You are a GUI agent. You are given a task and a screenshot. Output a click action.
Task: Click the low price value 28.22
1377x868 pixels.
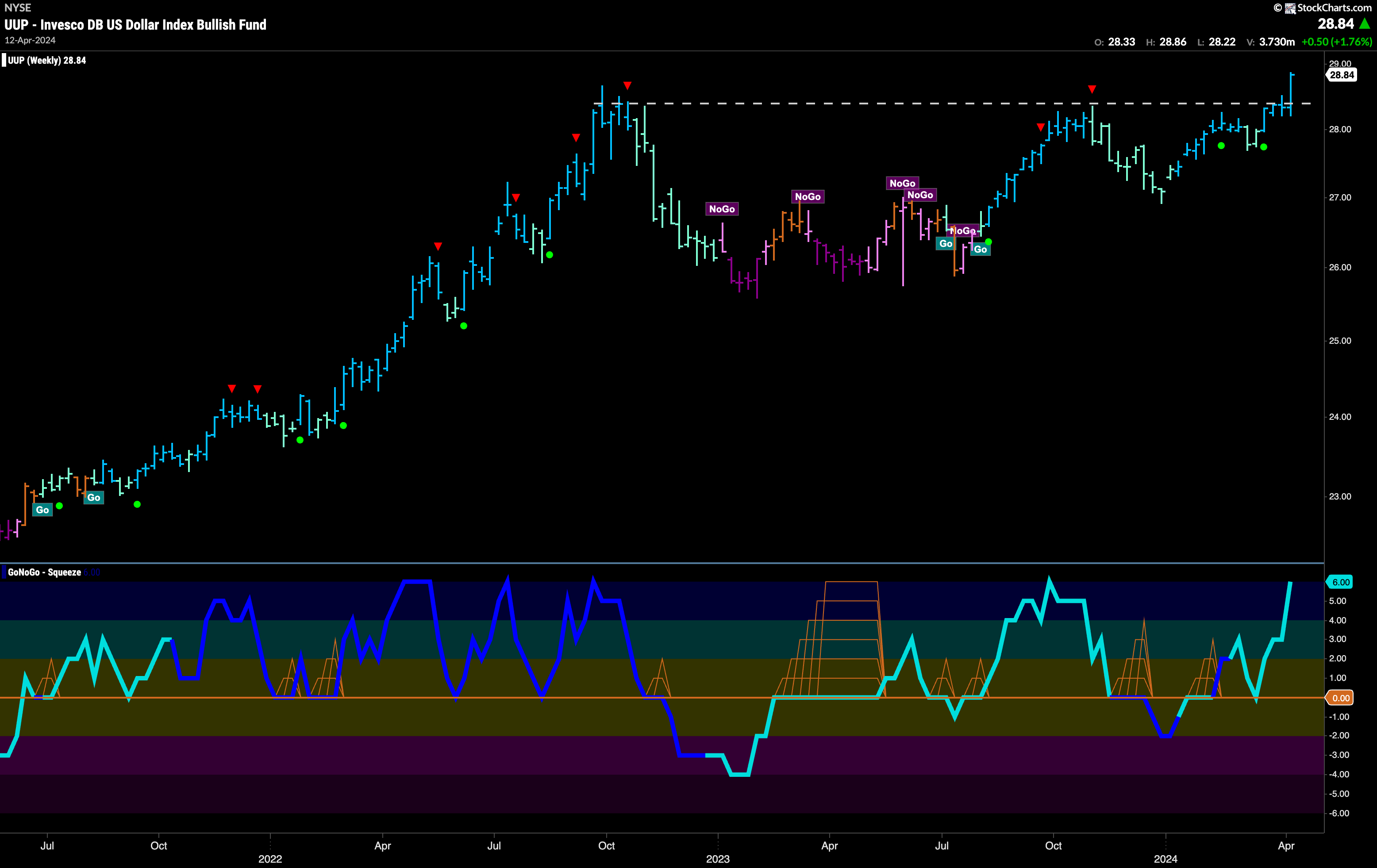pos(1222,42)
